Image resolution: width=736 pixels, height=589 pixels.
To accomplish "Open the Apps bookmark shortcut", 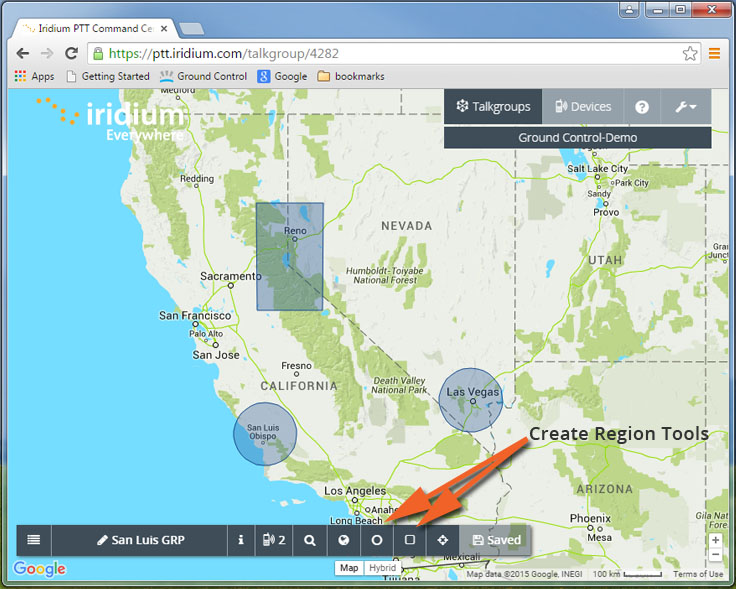I will pos(34,76).
